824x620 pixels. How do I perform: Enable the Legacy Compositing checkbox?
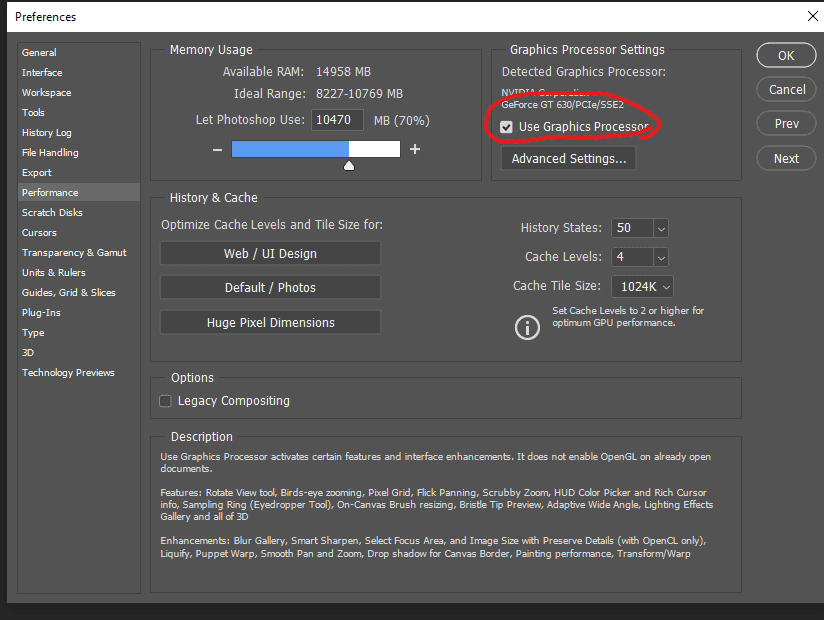point(166,401)
